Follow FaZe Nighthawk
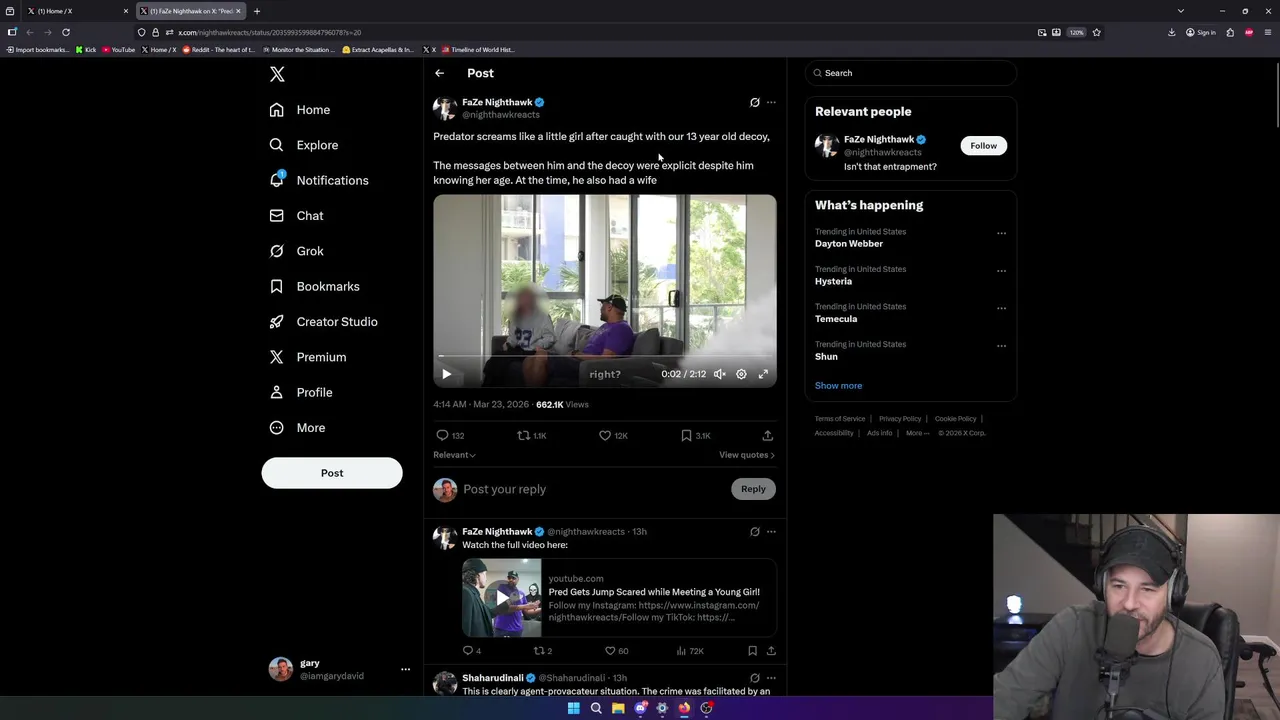 (x=983, y=146)
